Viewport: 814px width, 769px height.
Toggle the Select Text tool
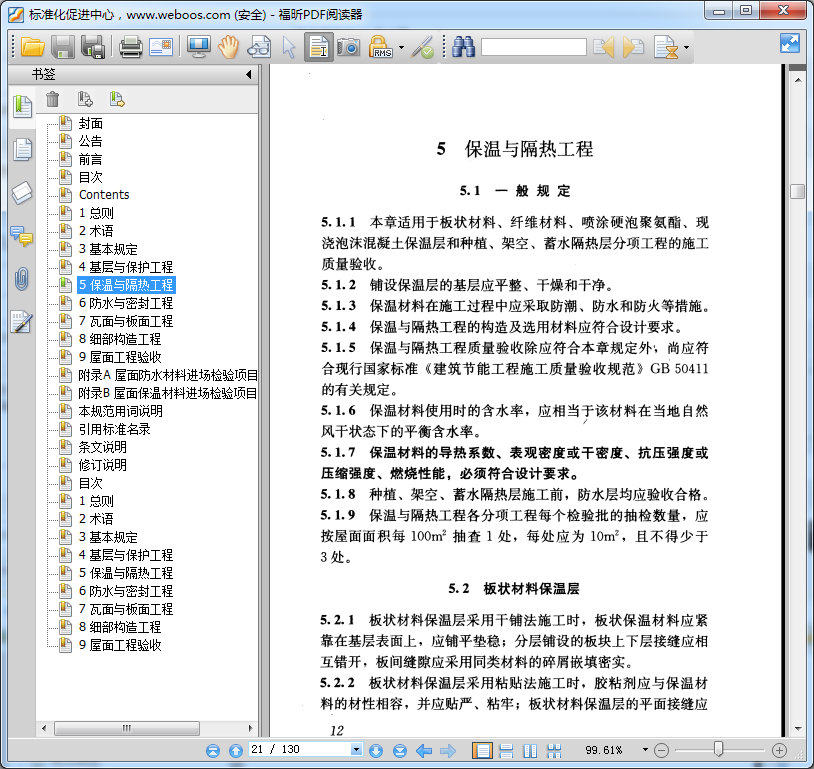click(x=319, y=47)
